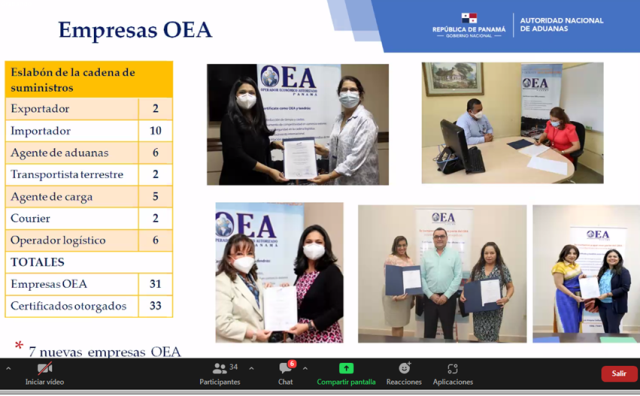This screenshot has width=640, height=396.
Task: Click the photo of two masked women holding certificate beside large OEA banner
Action: pos(298,125)
